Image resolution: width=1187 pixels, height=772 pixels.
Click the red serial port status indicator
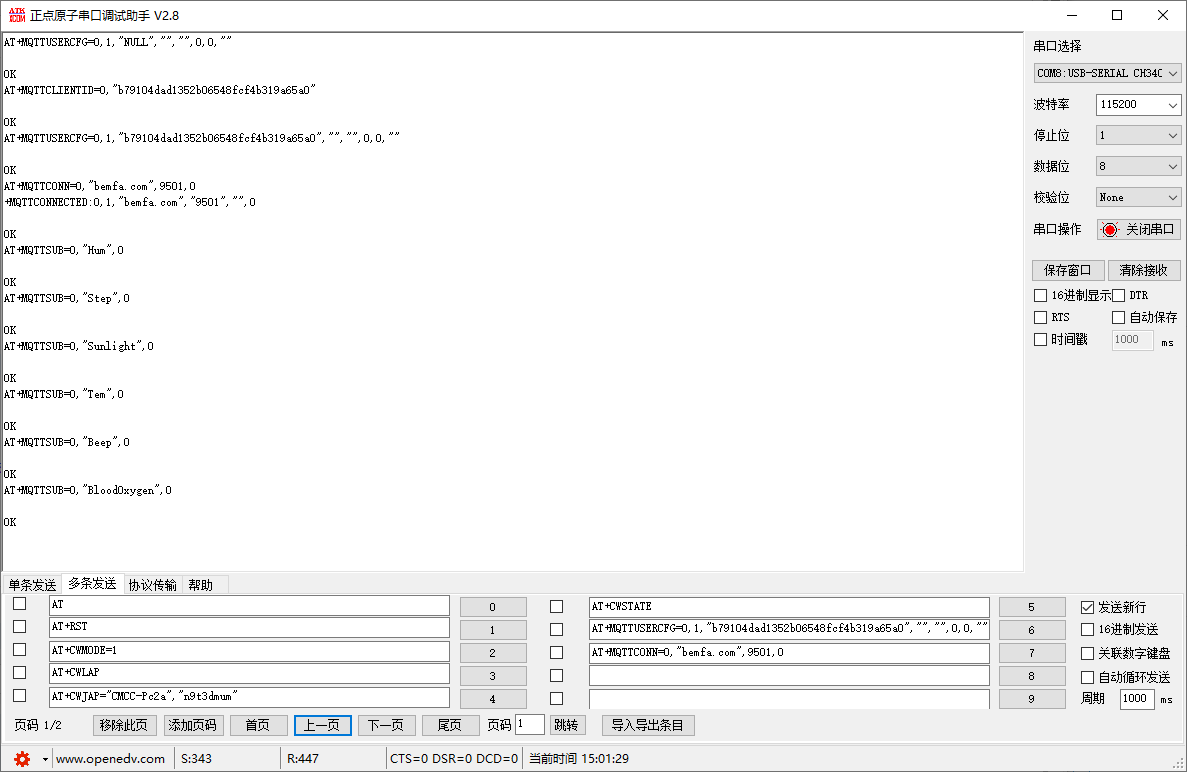tap(1110, 229)
